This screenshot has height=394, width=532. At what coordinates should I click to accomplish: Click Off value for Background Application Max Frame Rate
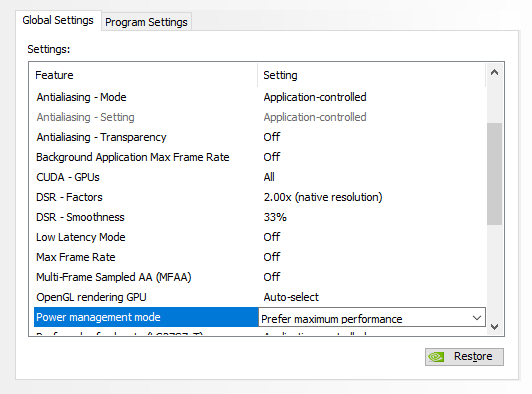coord(272,157)
